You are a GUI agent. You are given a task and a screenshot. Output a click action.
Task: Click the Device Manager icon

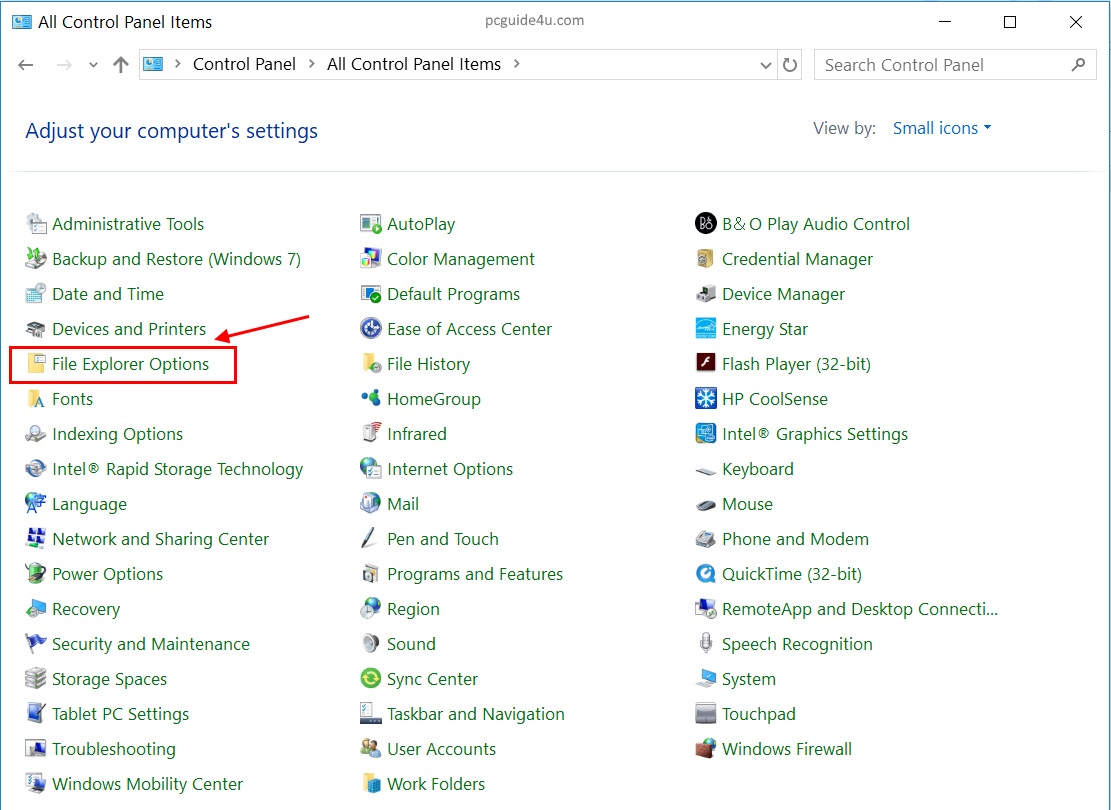coord(706,294)
